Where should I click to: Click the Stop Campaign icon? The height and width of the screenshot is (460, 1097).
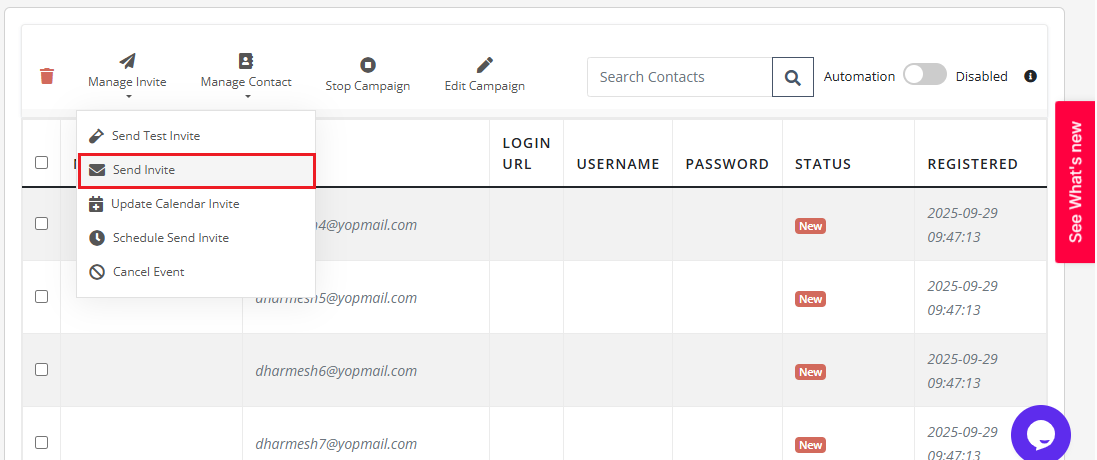tap(368, 65)
